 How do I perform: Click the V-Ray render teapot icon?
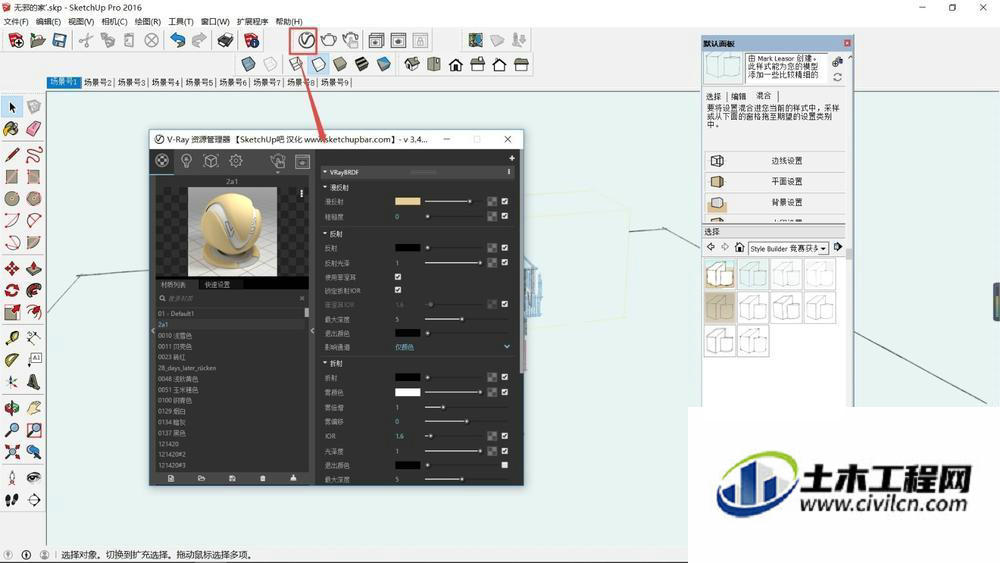[328, 41]
